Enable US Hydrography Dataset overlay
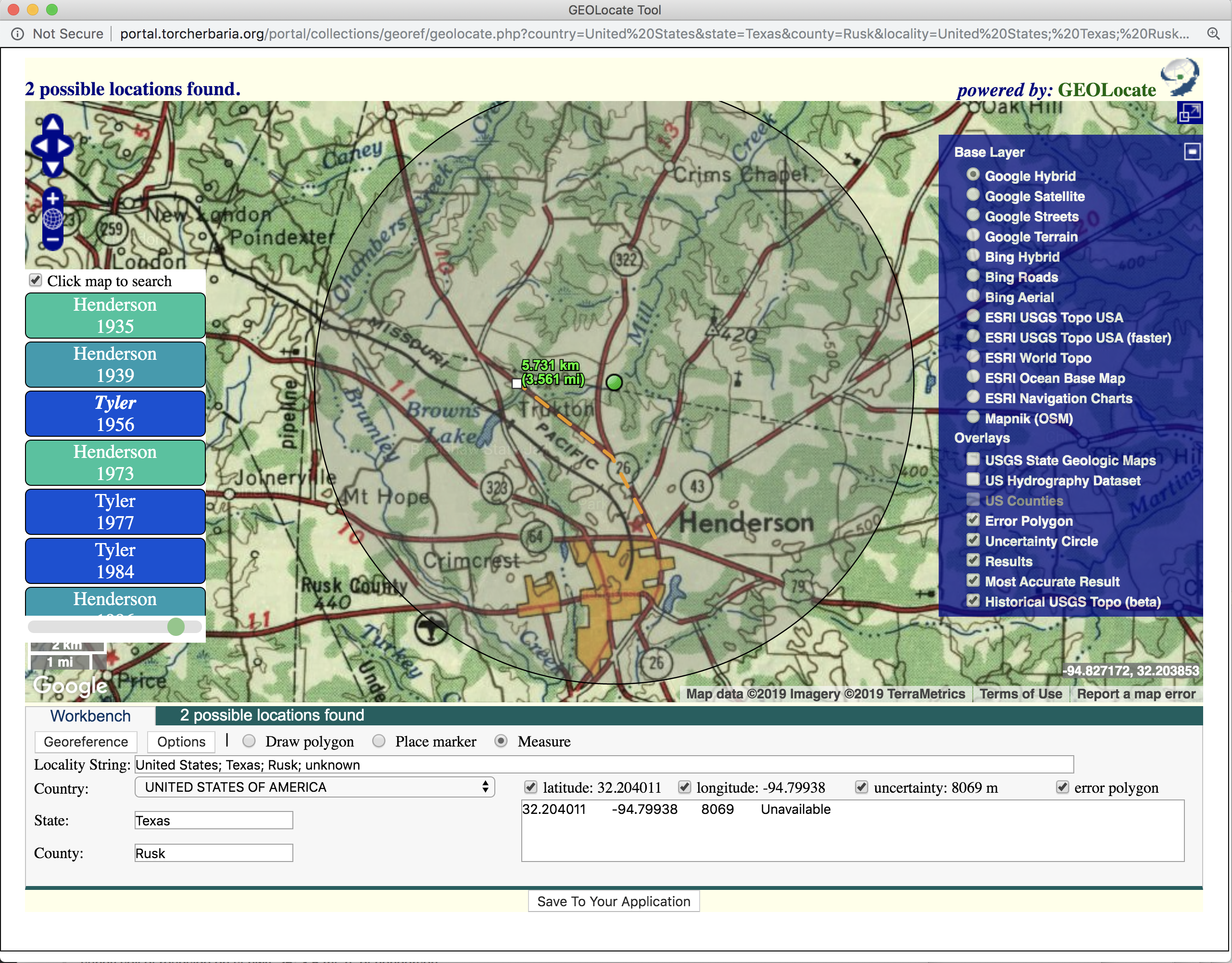 [x=972, y=480]
